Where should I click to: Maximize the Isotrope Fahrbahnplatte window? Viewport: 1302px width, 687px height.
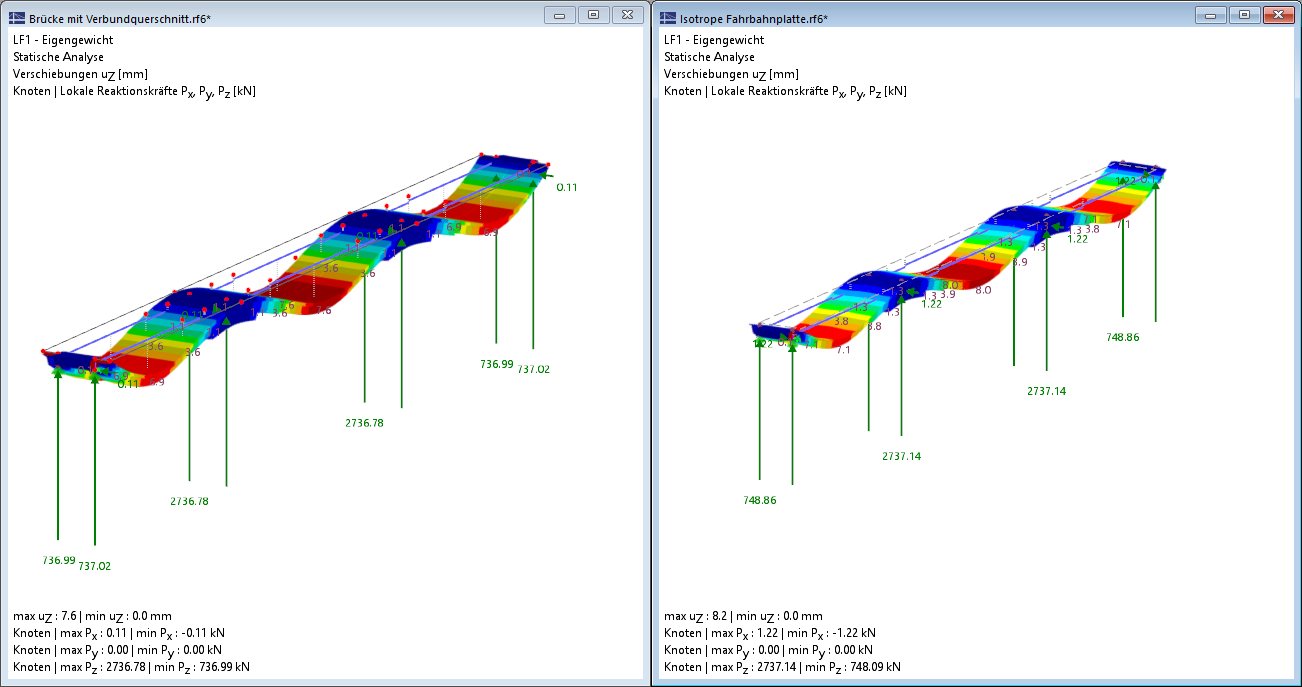[x=1244, y=15]
